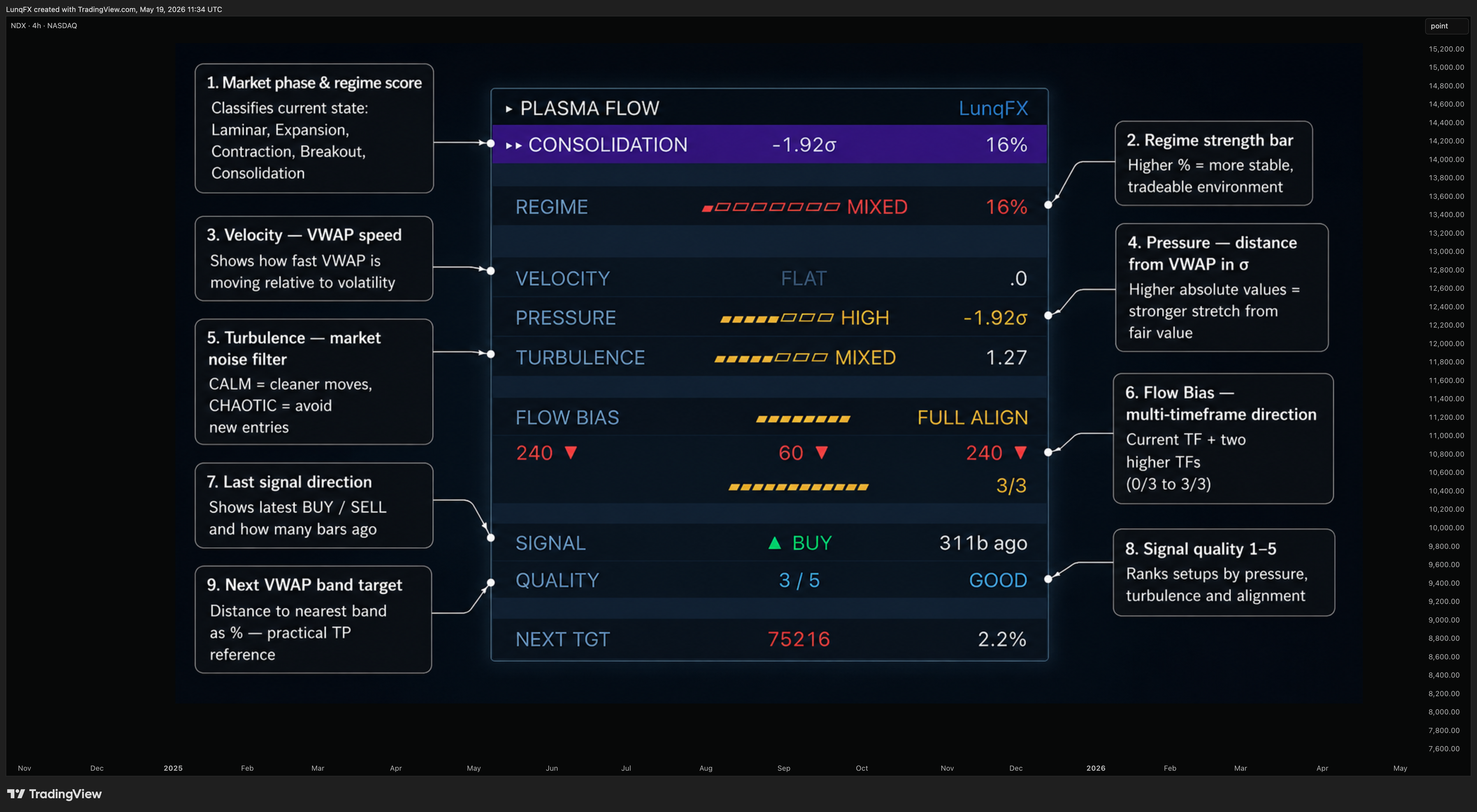Click the red MIXED regime status
This screenshot has width=1477, height=812.
(x=877, y=207)
